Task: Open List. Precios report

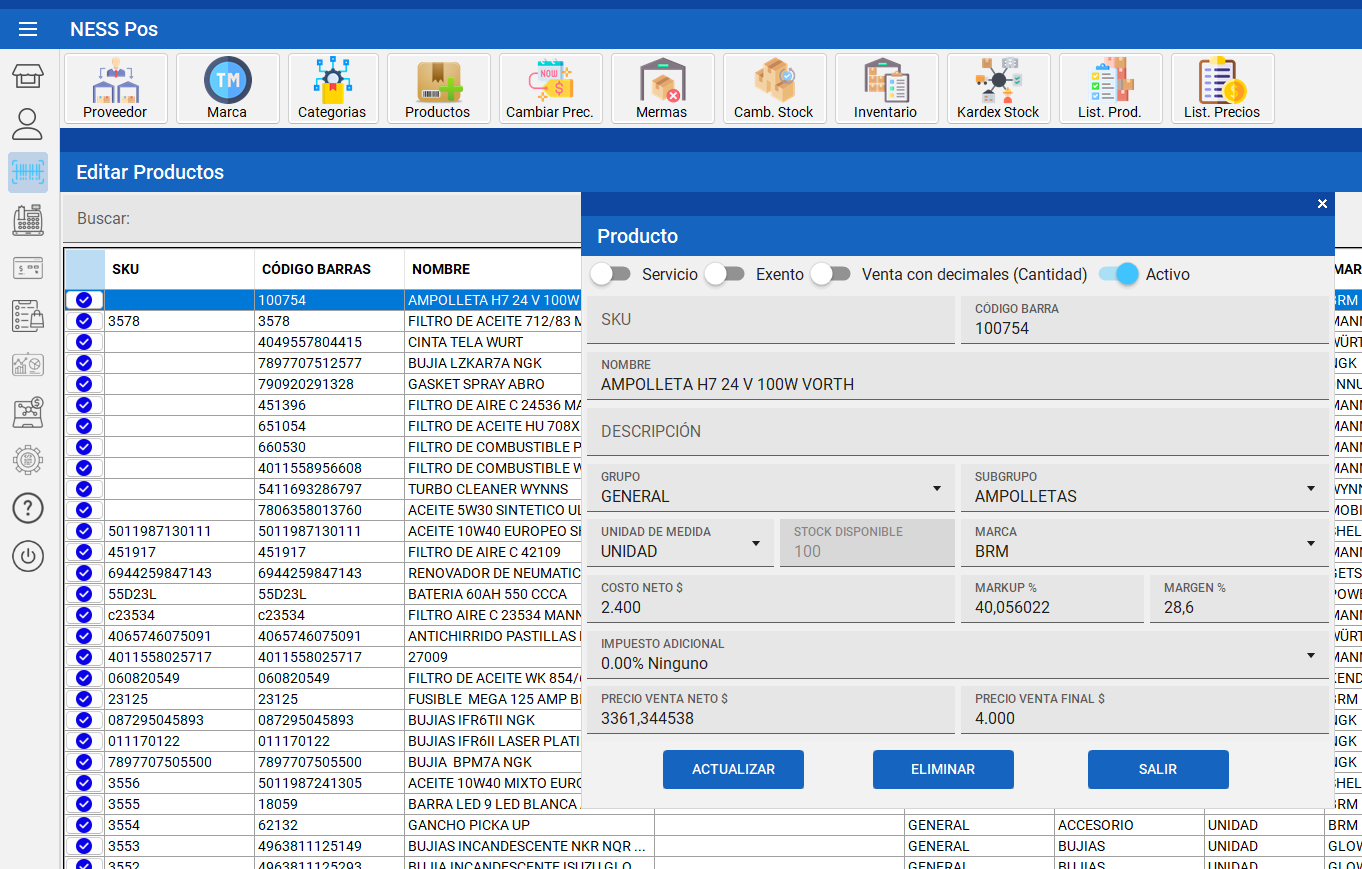Action: click(1222, 89)
